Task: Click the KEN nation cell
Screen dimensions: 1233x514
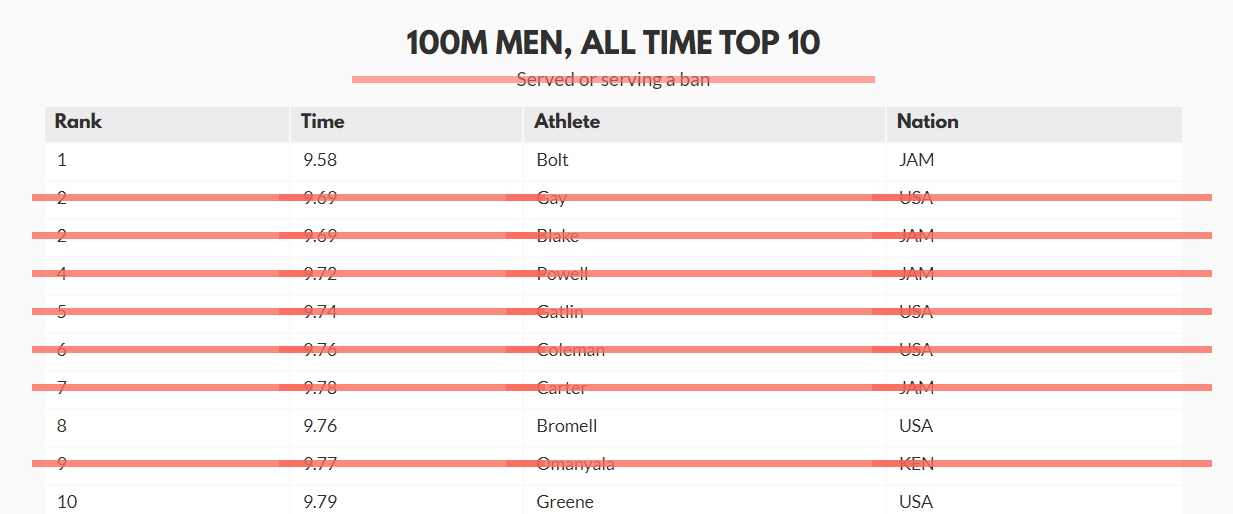Action: click(x=916, y=464)
